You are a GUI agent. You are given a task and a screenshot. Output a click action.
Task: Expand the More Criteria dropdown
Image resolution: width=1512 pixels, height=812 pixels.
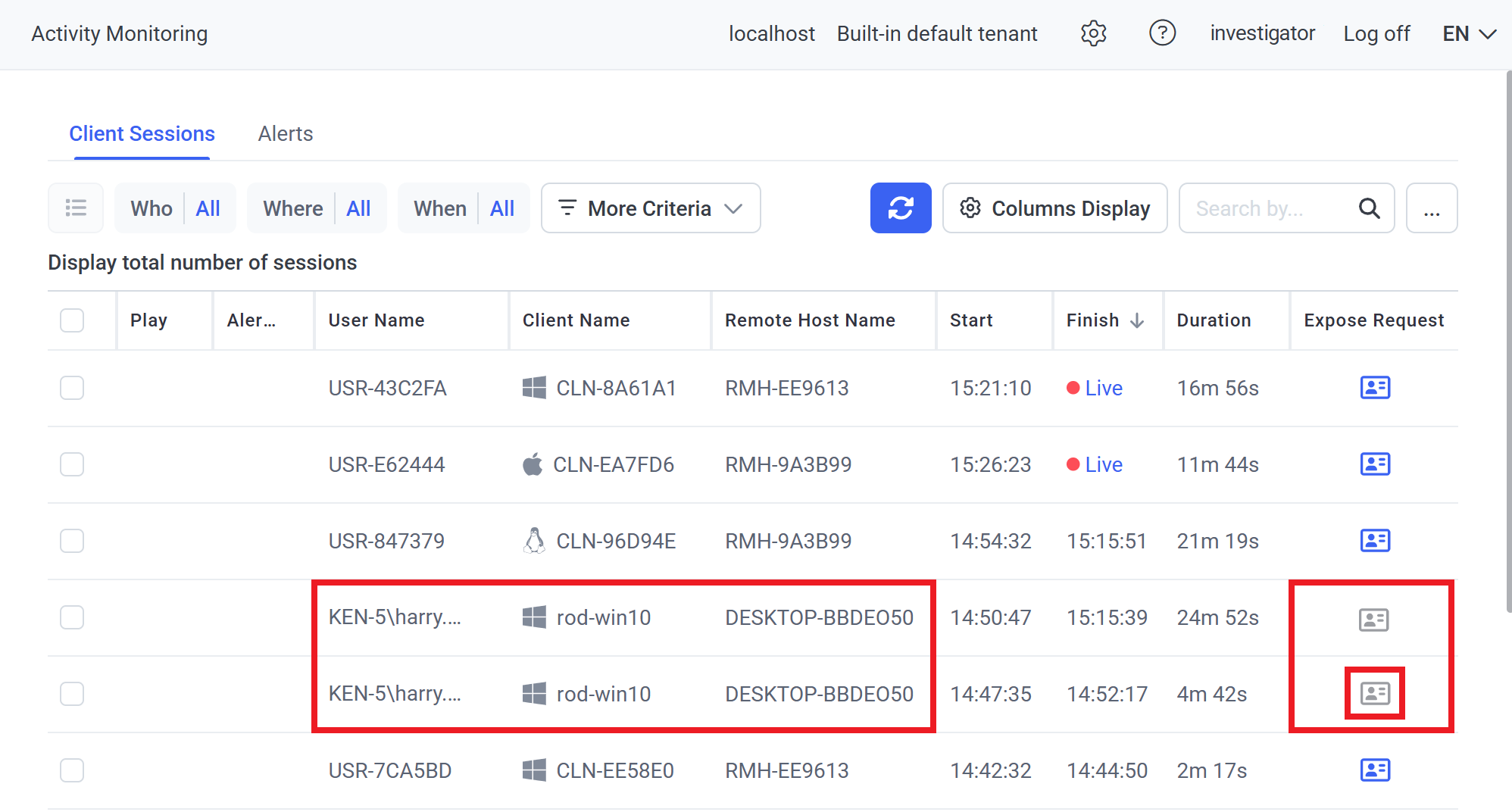[651, 208]
